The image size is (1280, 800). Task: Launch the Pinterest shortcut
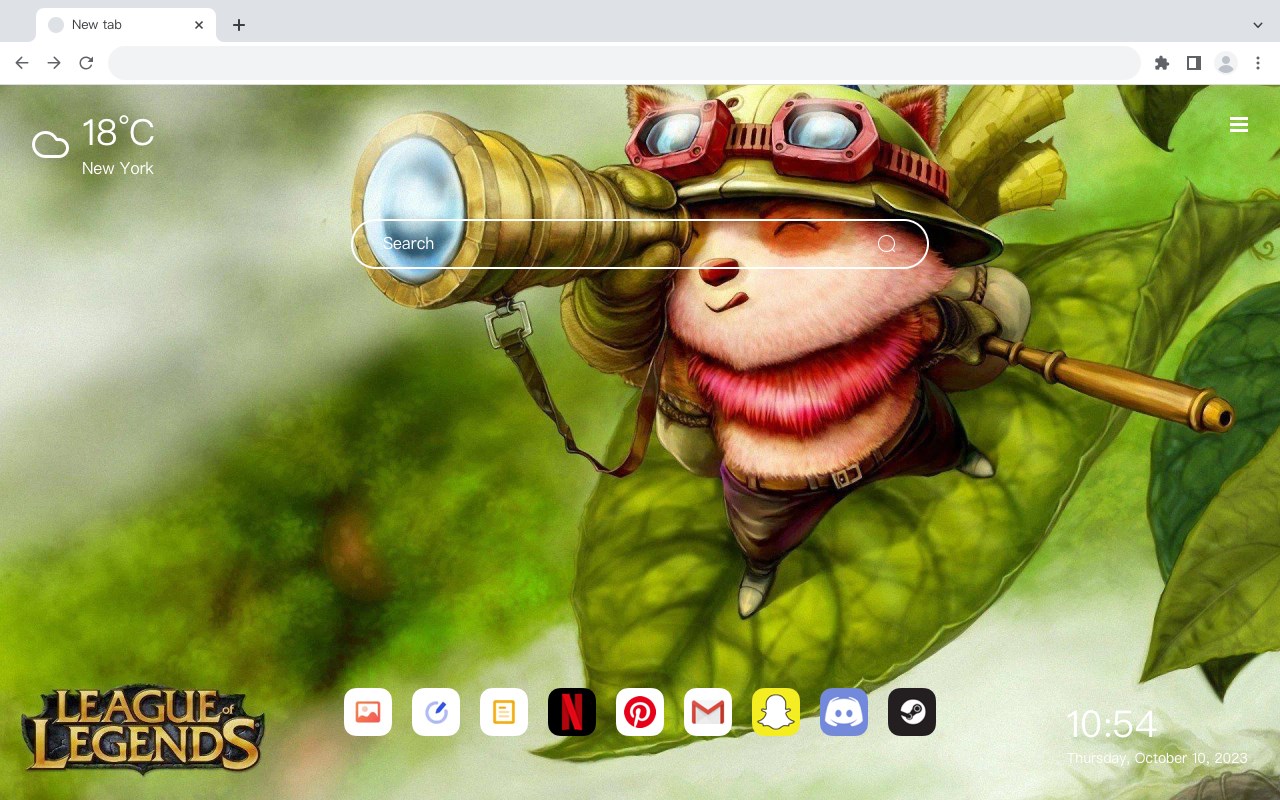[x=640, y=712]
